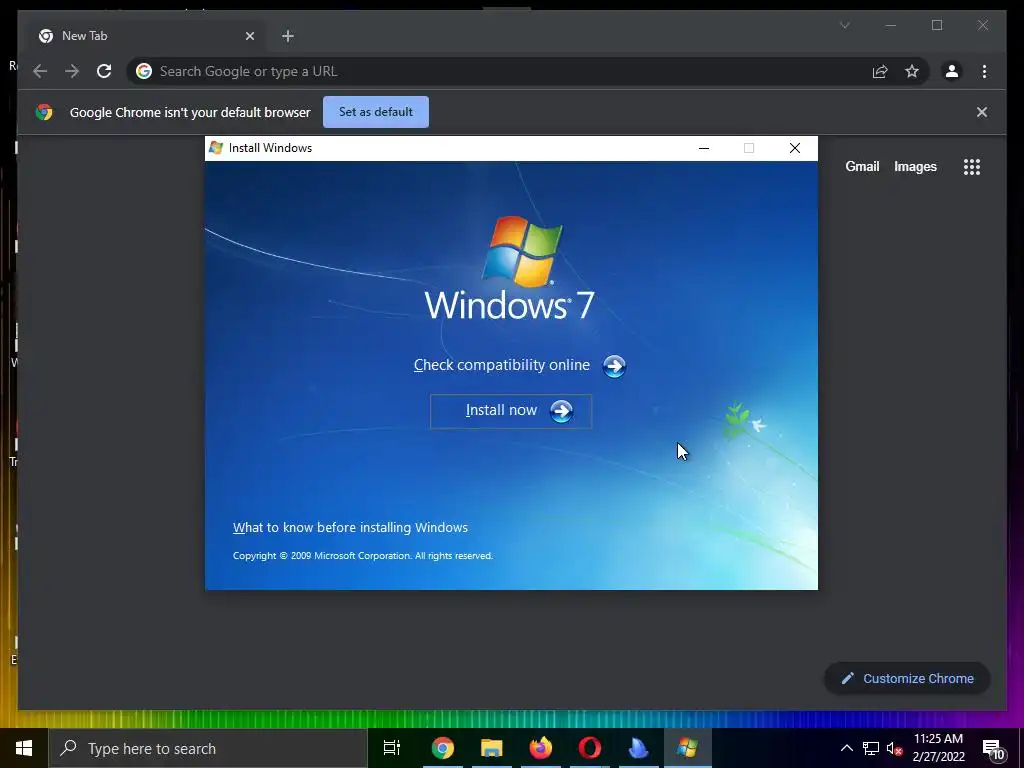
Task: Click the Google logo in the address bar
Action: 144,71
